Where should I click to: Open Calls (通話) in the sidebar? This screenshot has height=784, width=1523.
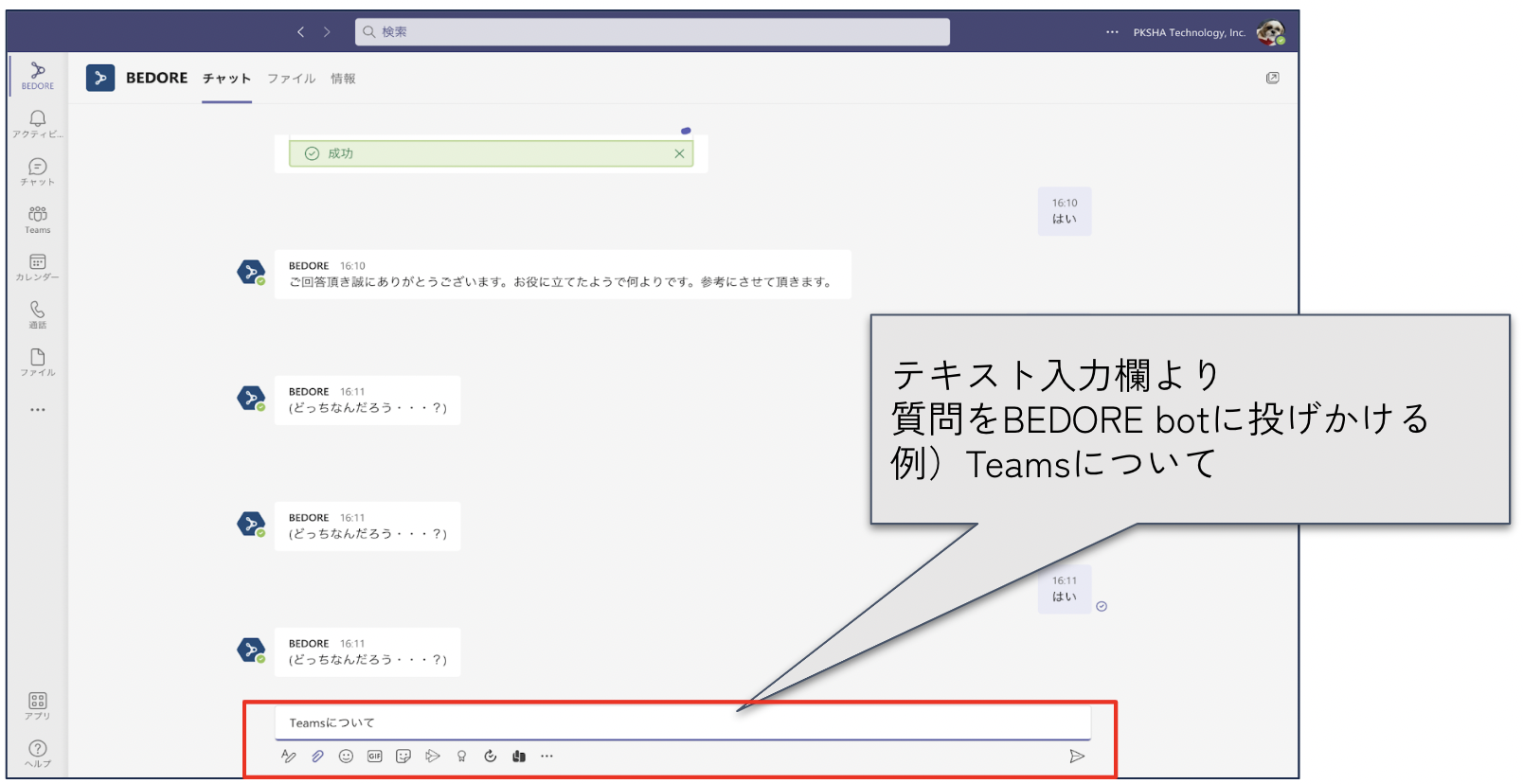(x=38, y=314)
